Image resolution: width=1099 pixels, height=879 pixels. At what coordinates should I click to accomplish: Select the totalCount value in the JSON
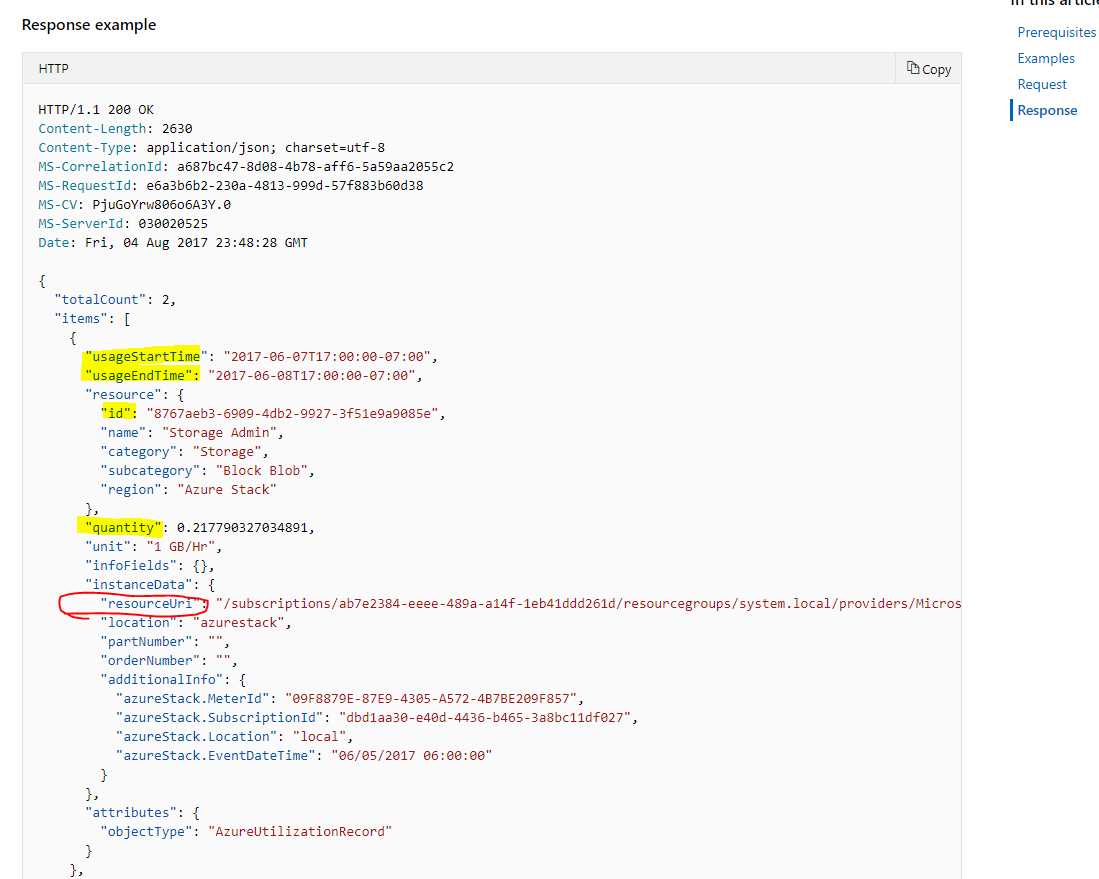[x=164, y=299]
